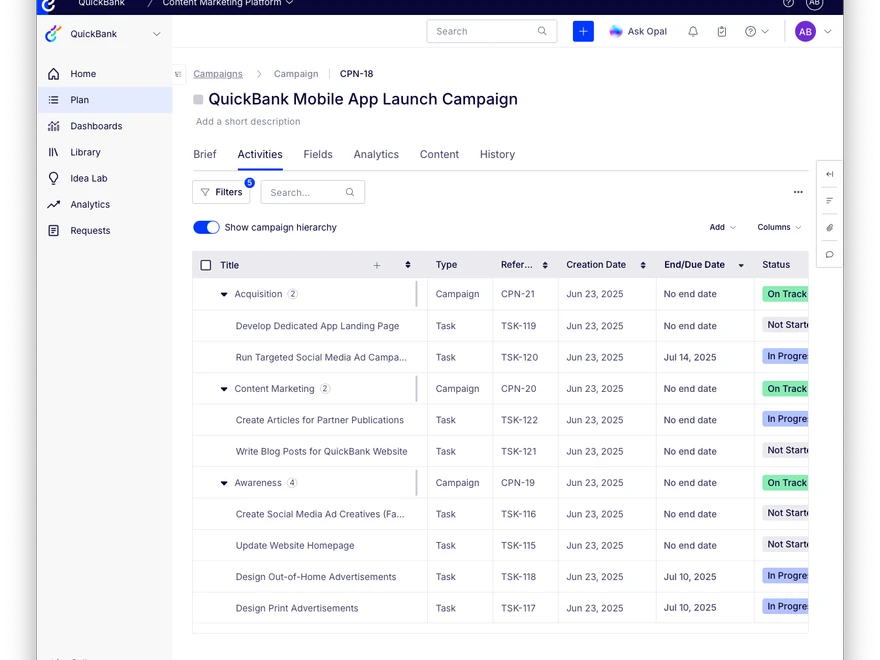Viewport: 880px width, 660px height.
Task: Collapse the Awareness campaign row
Action: click(x=224, y=483)
